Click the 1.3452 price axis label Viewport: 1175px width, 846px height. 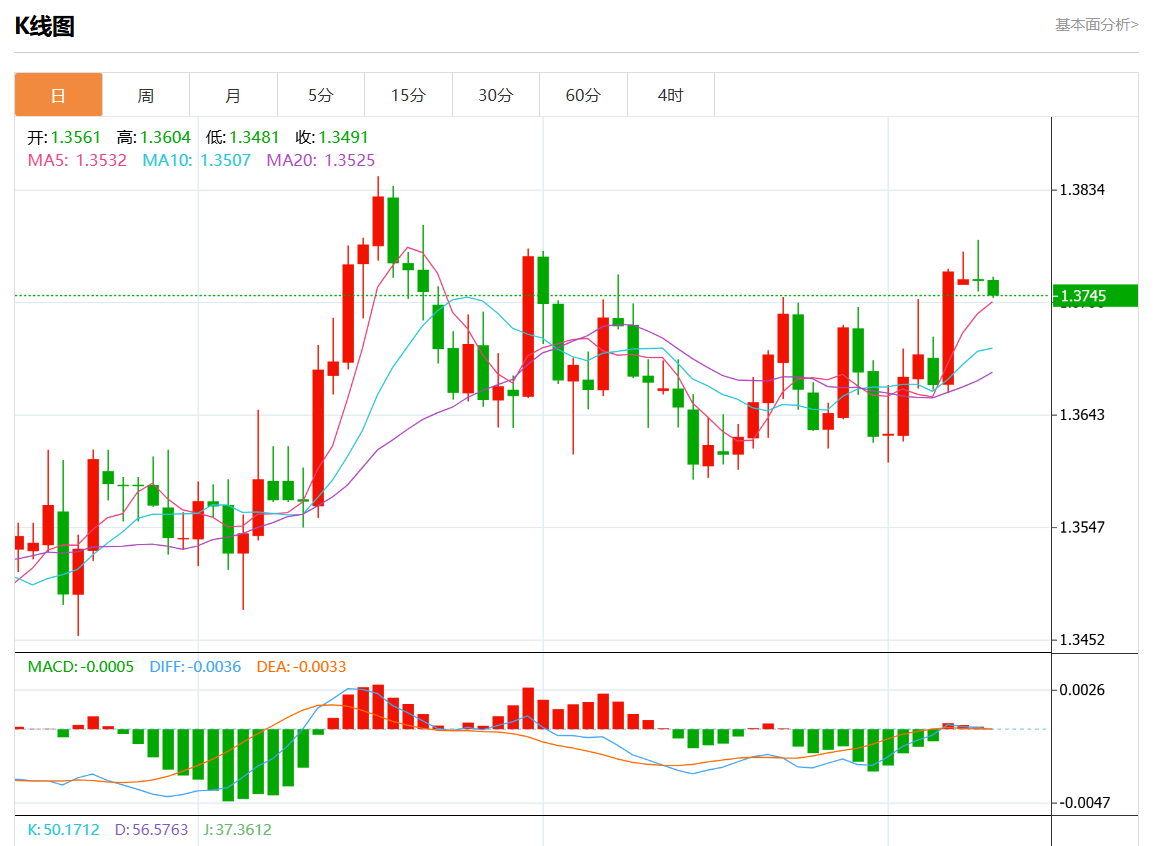pyautogui.click(x=1082, y=639)
